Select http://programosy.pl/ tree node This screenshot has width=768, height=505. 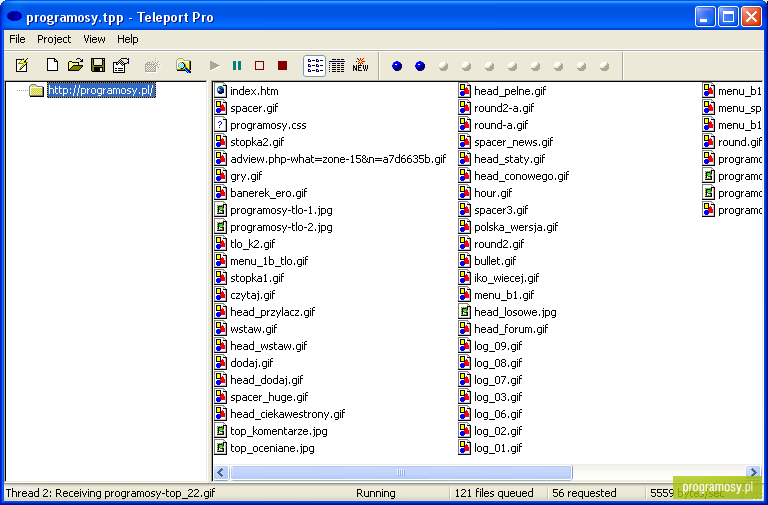tap(101, 90)
